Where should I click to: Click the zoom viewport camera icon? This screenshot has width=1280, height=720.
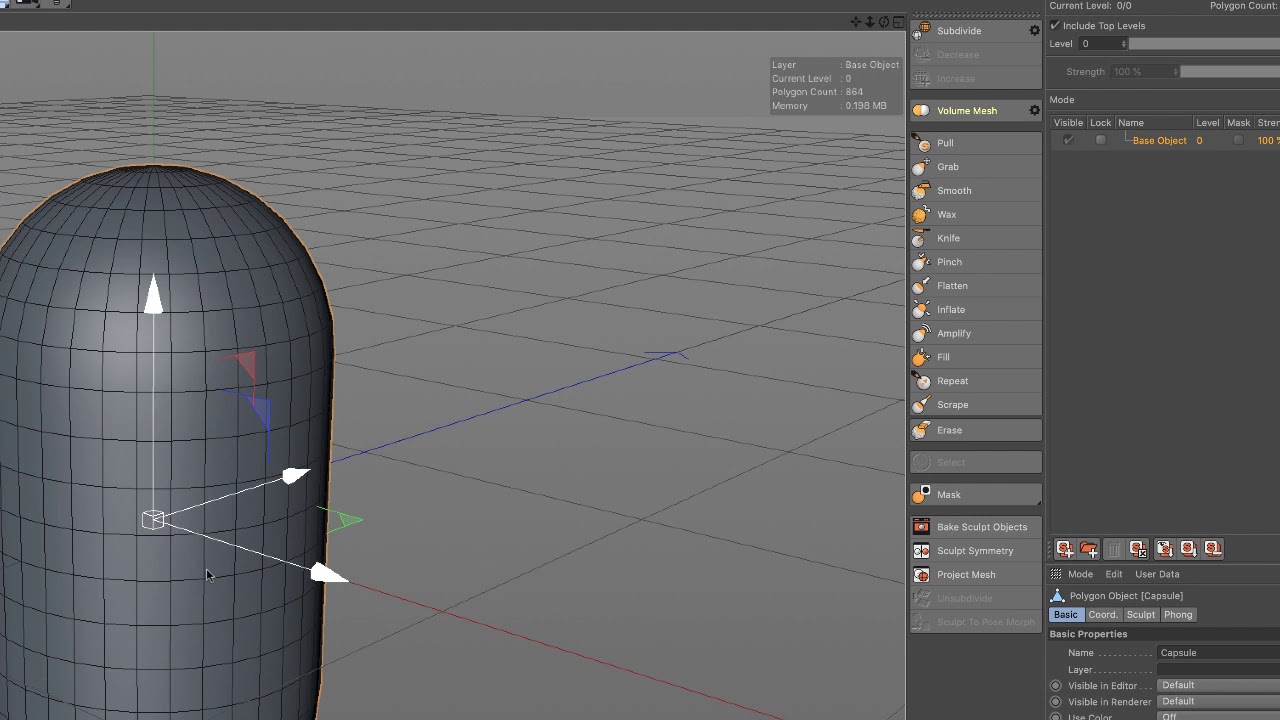870,22
